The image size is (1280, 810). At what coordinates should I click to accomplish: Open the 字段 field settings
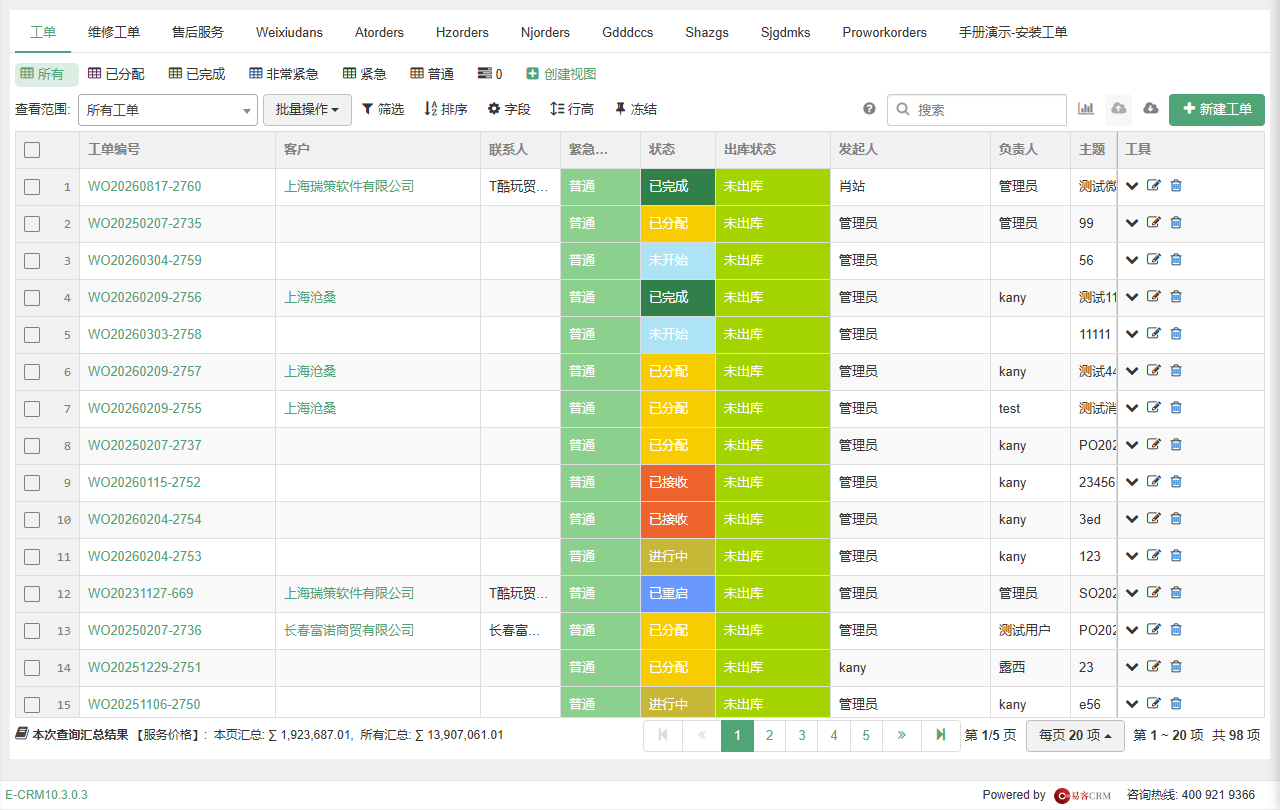(x=509, y=109)
